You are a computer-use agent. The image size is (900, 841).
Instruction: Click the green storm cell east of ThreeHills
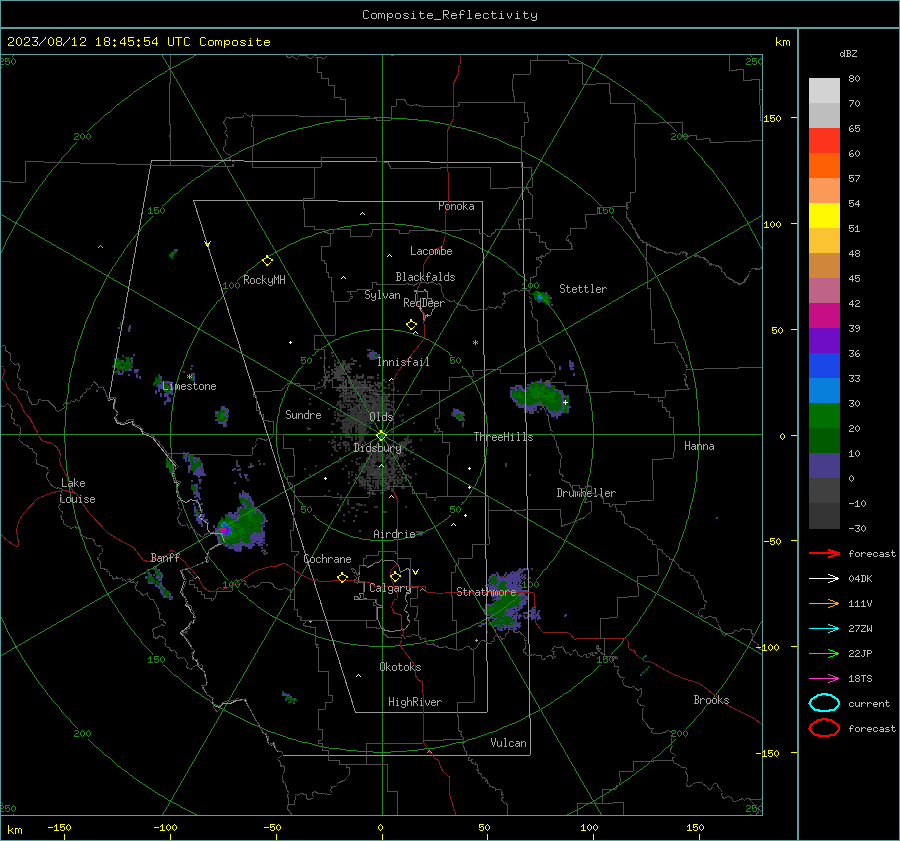click(x=540, y=397)
